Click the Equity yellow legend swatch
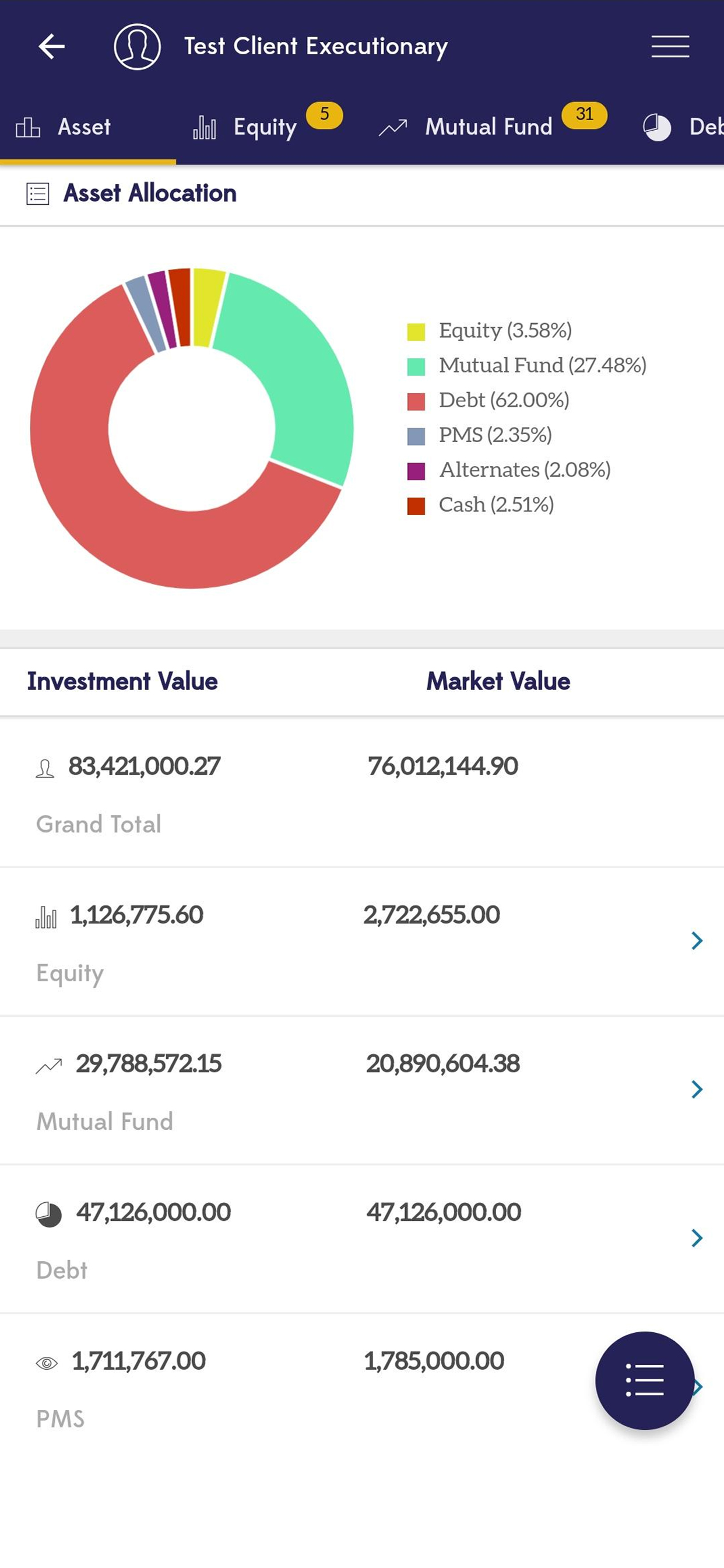724x1568 pixels. pos(416,332)
